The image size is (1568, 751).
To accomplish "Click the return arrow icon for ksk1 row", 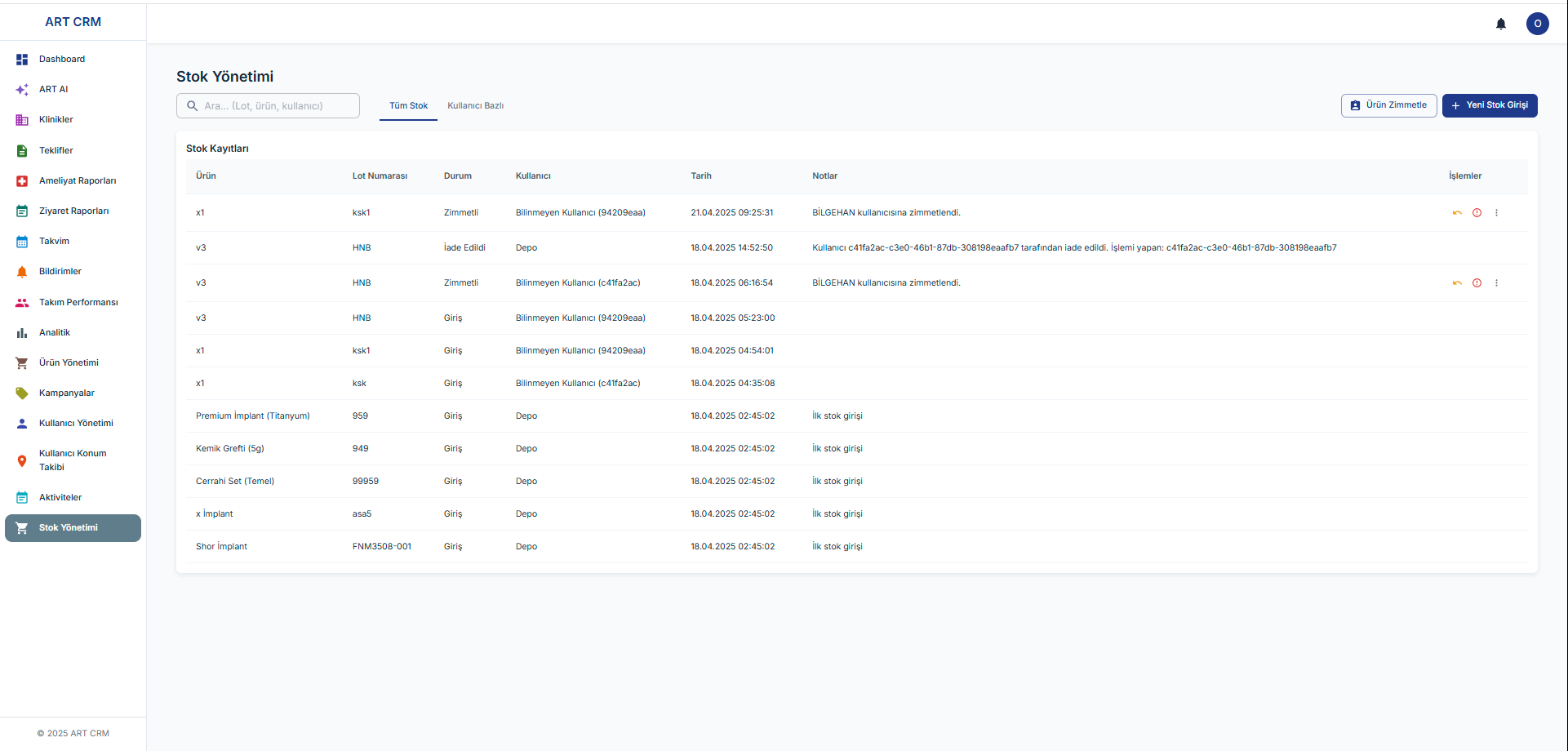I will 1457,213.
